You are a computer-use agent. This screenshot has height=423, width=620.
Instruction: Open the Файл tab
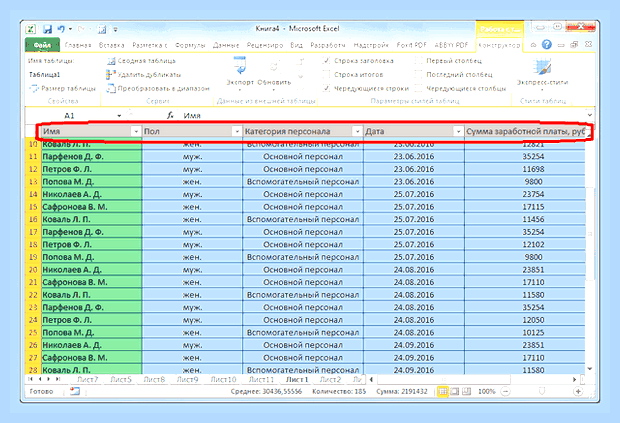[42, 45]
